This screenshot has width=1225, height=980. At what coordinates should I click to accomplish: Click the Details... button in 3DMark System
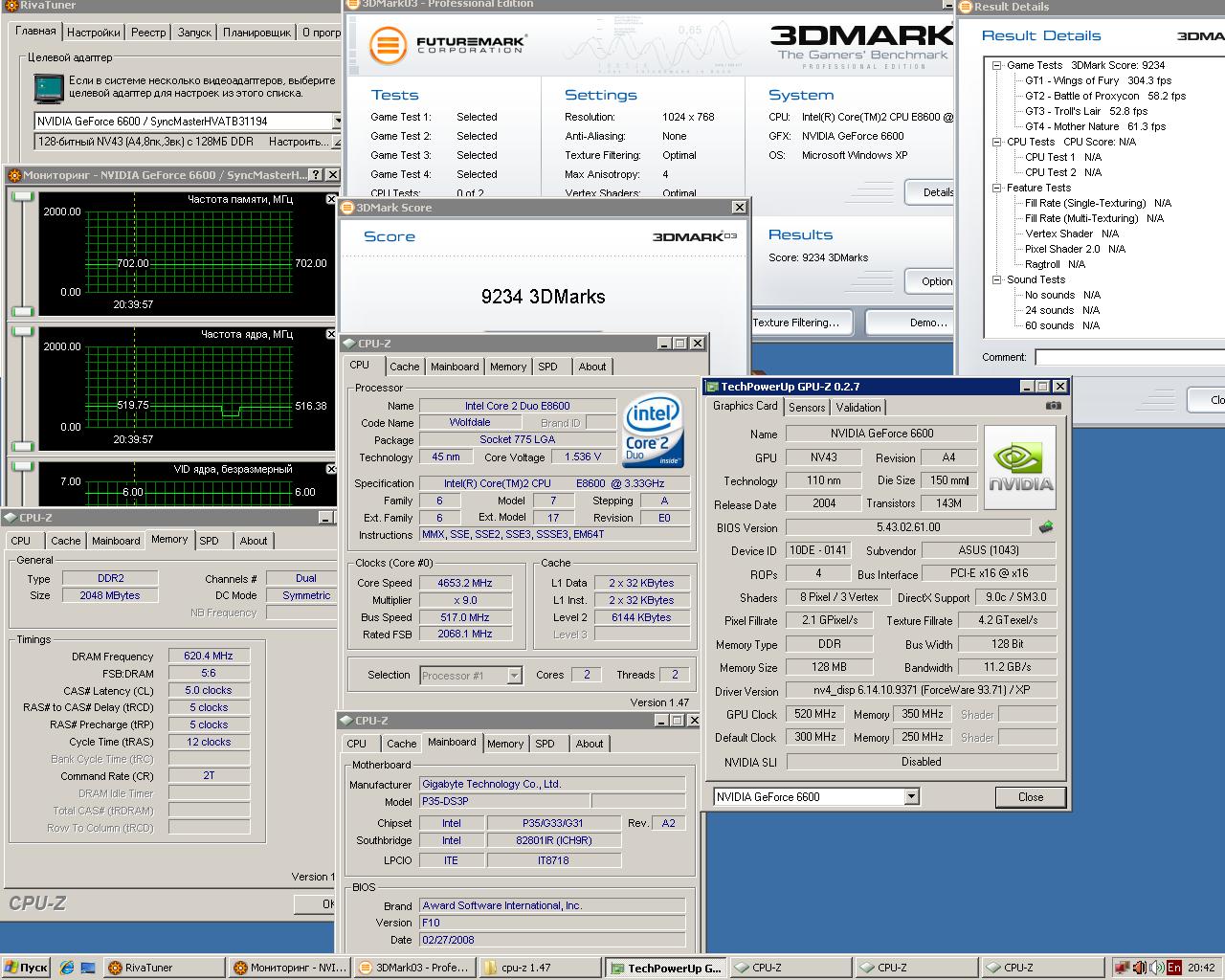pos(929,192)
